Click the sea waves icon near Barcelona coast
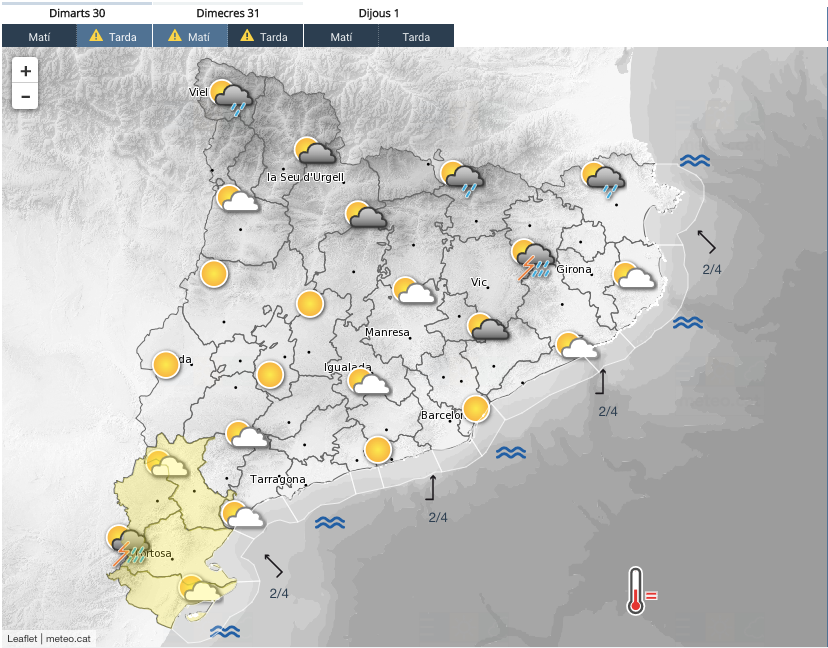828x648 pixels. pos(511,452)
